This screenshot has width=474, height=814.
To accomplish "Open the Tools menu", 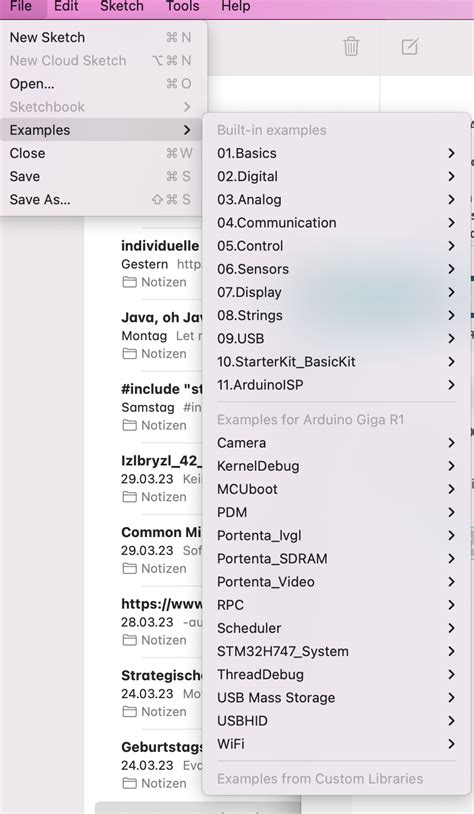I will pos(182,7).
